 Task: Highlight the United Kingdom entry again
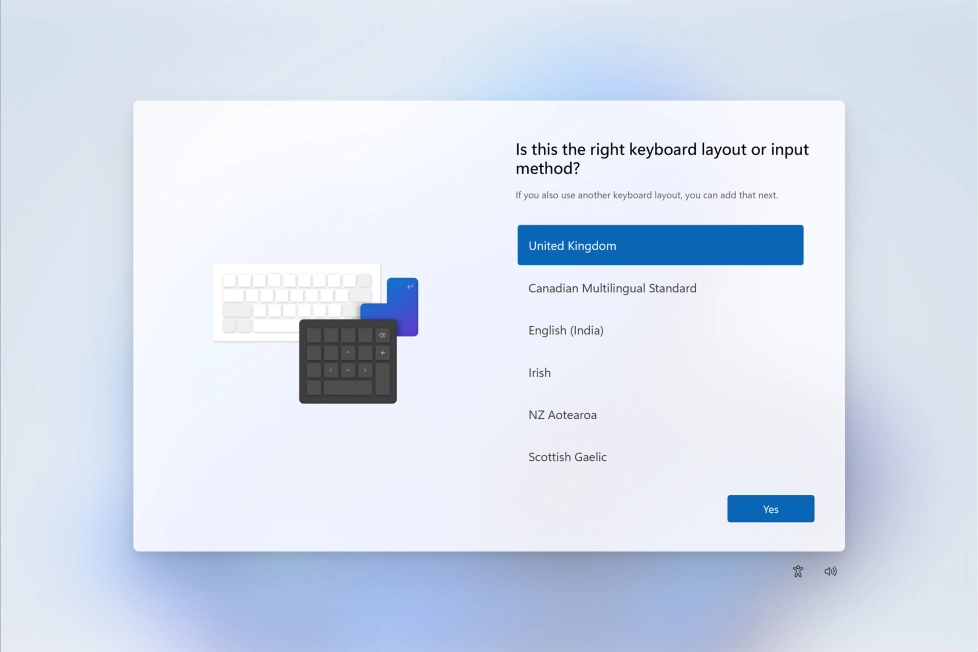[660, 244]
